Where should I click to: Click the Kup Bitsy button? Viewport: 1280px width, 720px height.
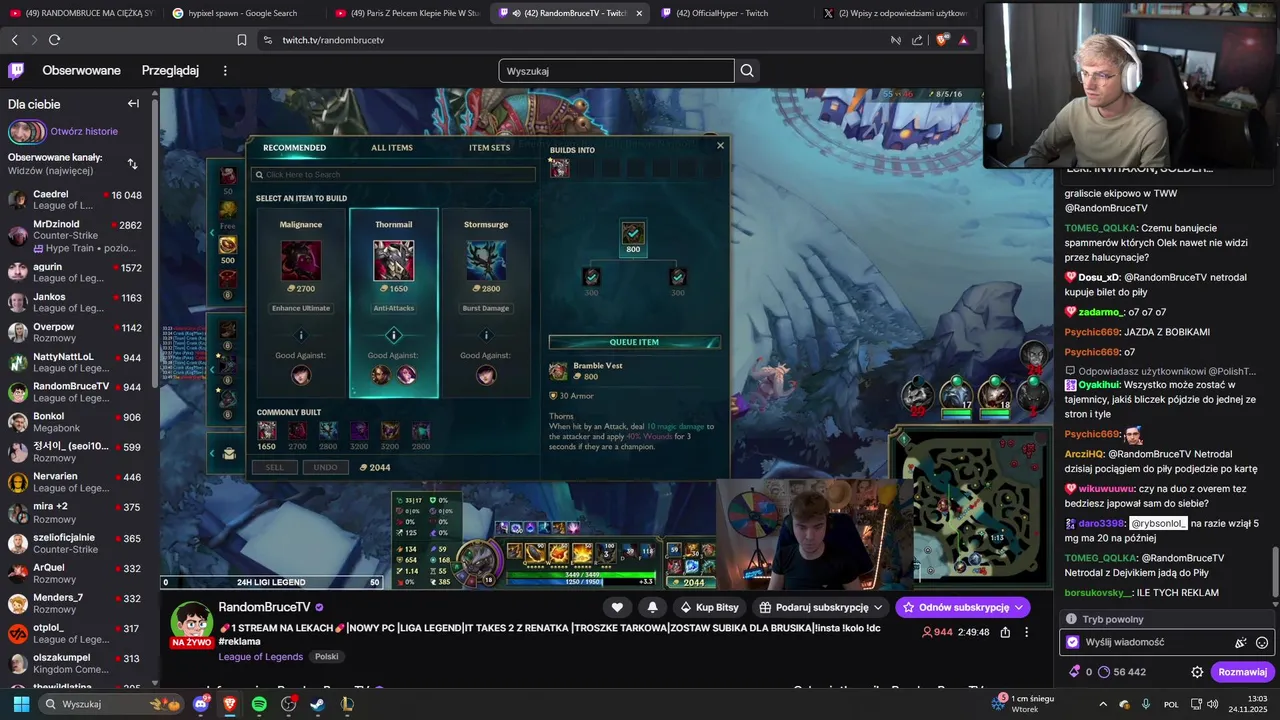tap(709, 607)
